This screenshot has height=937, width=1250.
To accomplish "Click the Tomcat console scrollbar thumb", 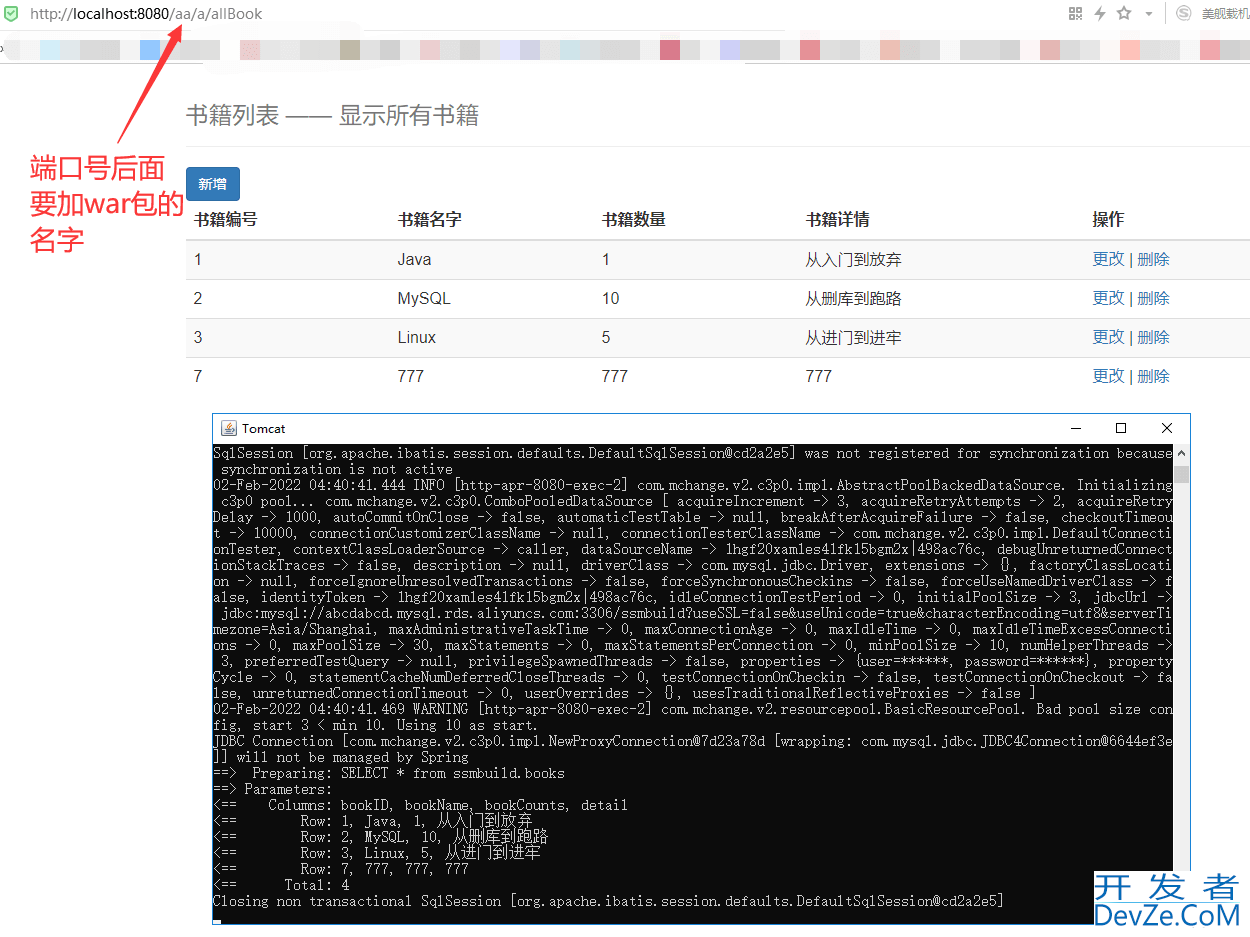I will click(x=1182, y=473).
